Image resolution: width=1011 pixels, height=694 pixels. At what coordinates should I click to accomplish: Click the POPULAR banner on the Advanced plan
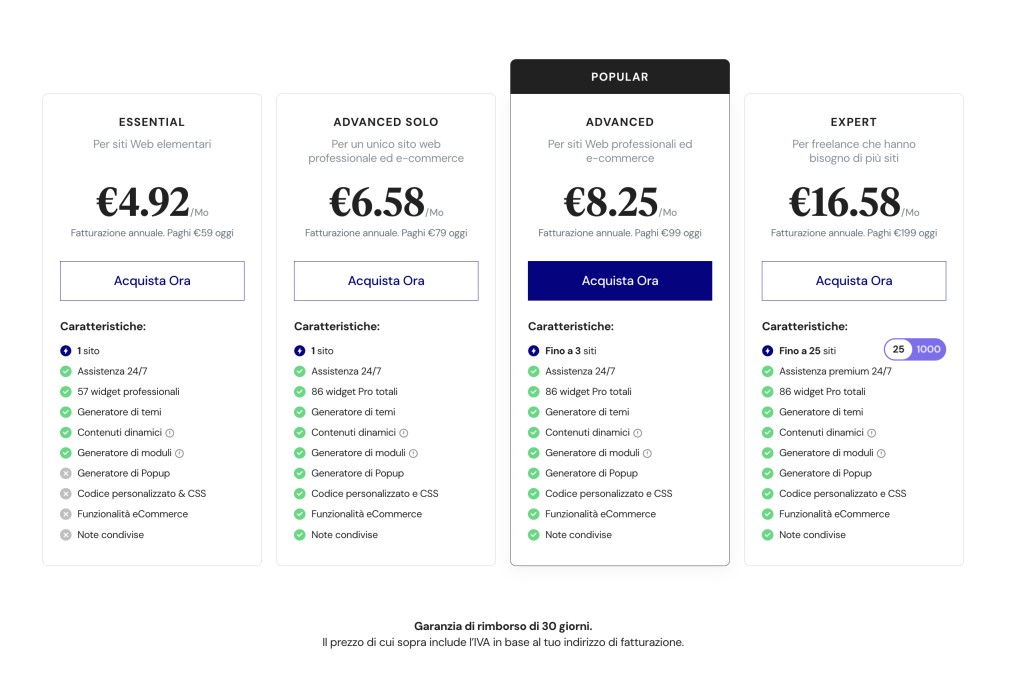point(620,76)
